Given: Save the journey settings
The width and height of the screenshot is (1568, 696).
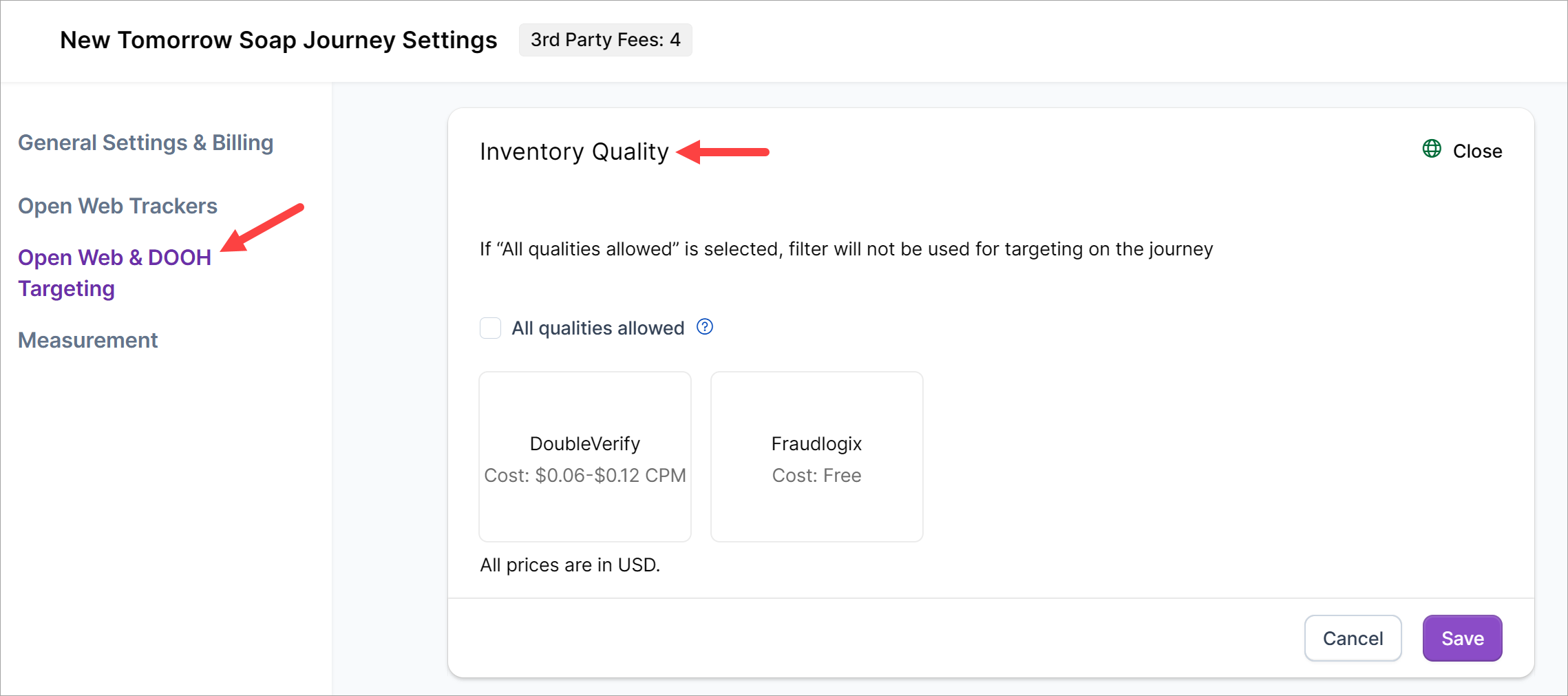Looking at the screenshot, I should pos(1462,638).
